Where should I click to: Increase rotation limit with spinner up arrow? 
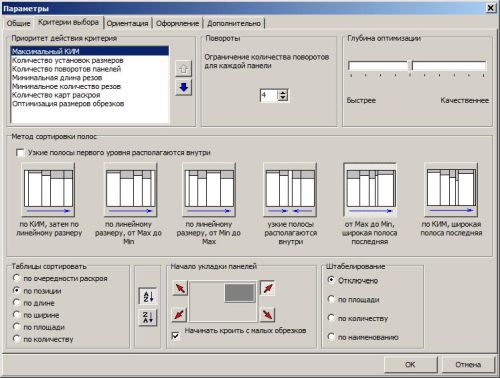[283, 93]
